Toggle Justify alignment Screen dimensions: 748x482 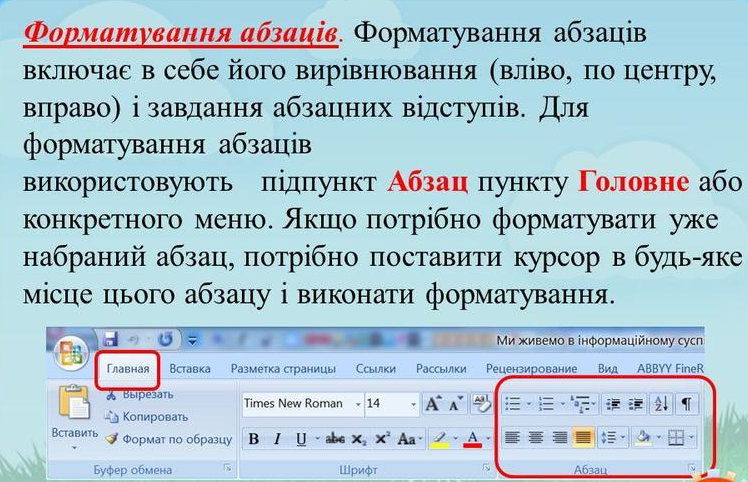(x=583, y=437)
